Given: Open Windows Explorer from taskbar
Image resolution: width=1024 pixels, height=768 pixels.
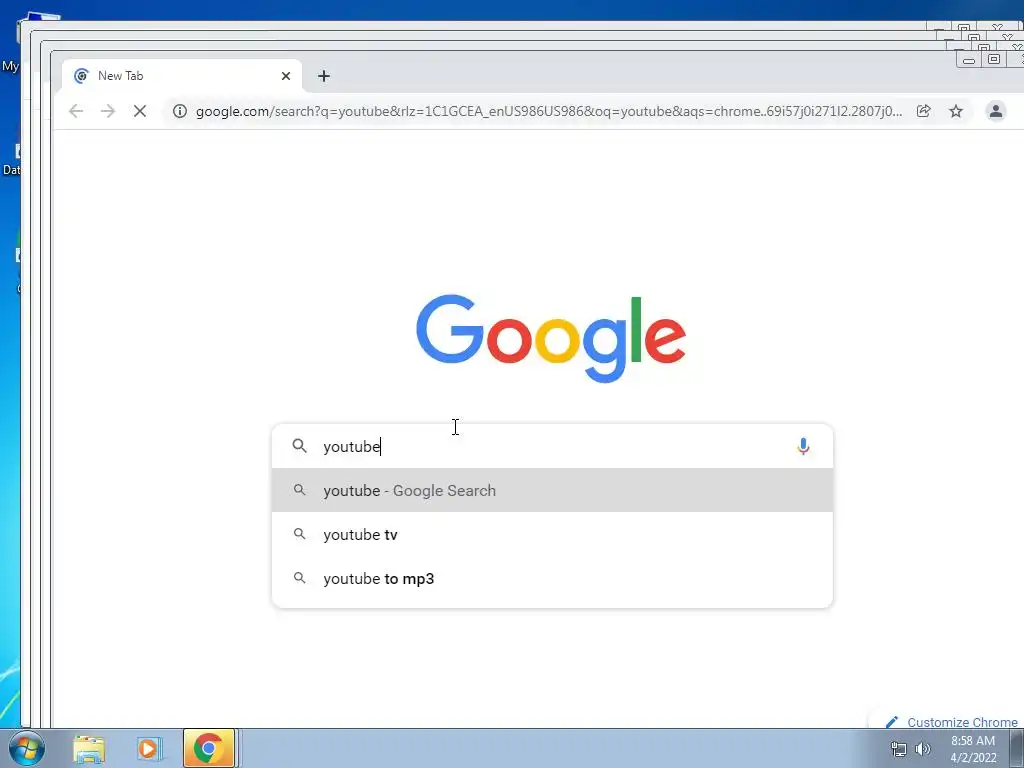Looking at the screenshot, I should [x=89, y=748].
